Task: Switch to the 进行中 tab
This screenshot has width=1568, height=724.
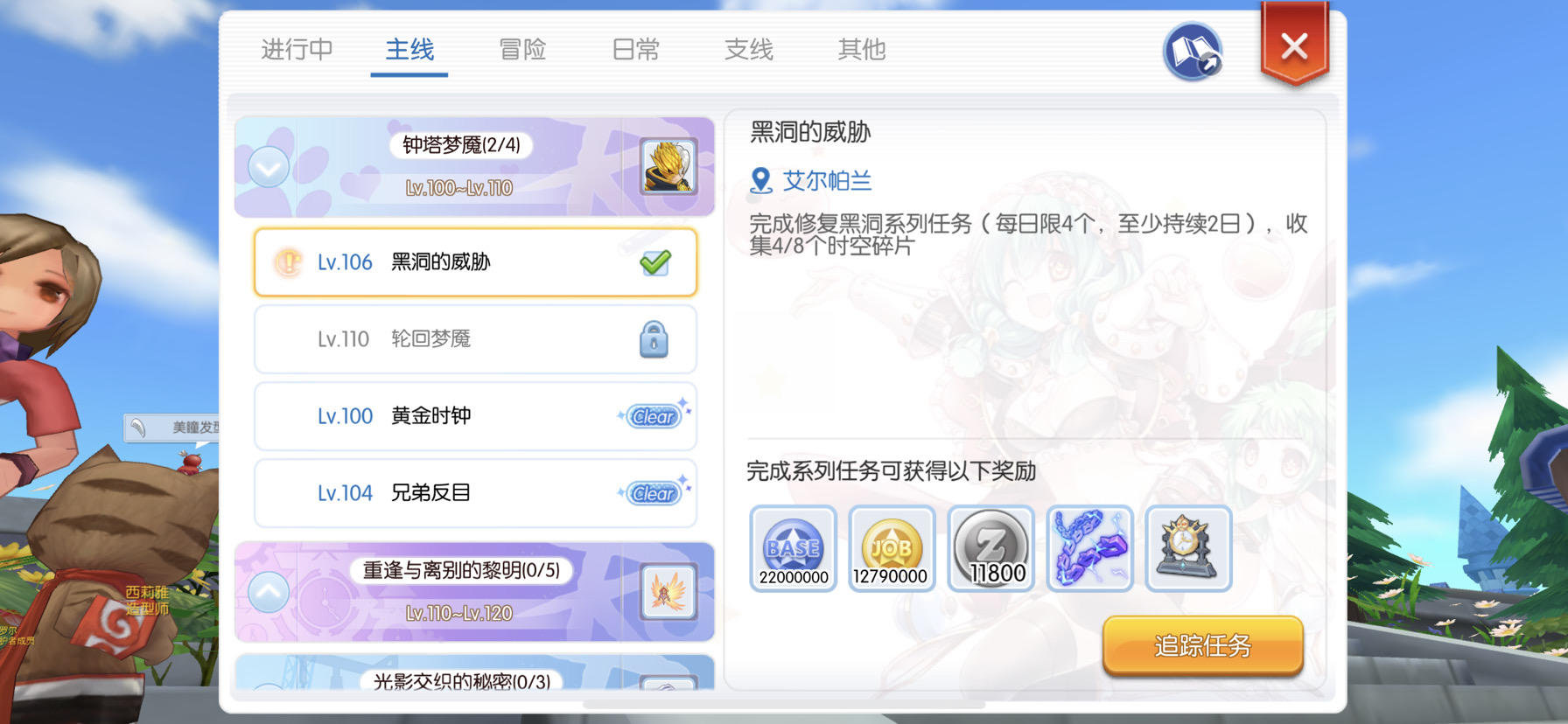Action: point(297,50)
